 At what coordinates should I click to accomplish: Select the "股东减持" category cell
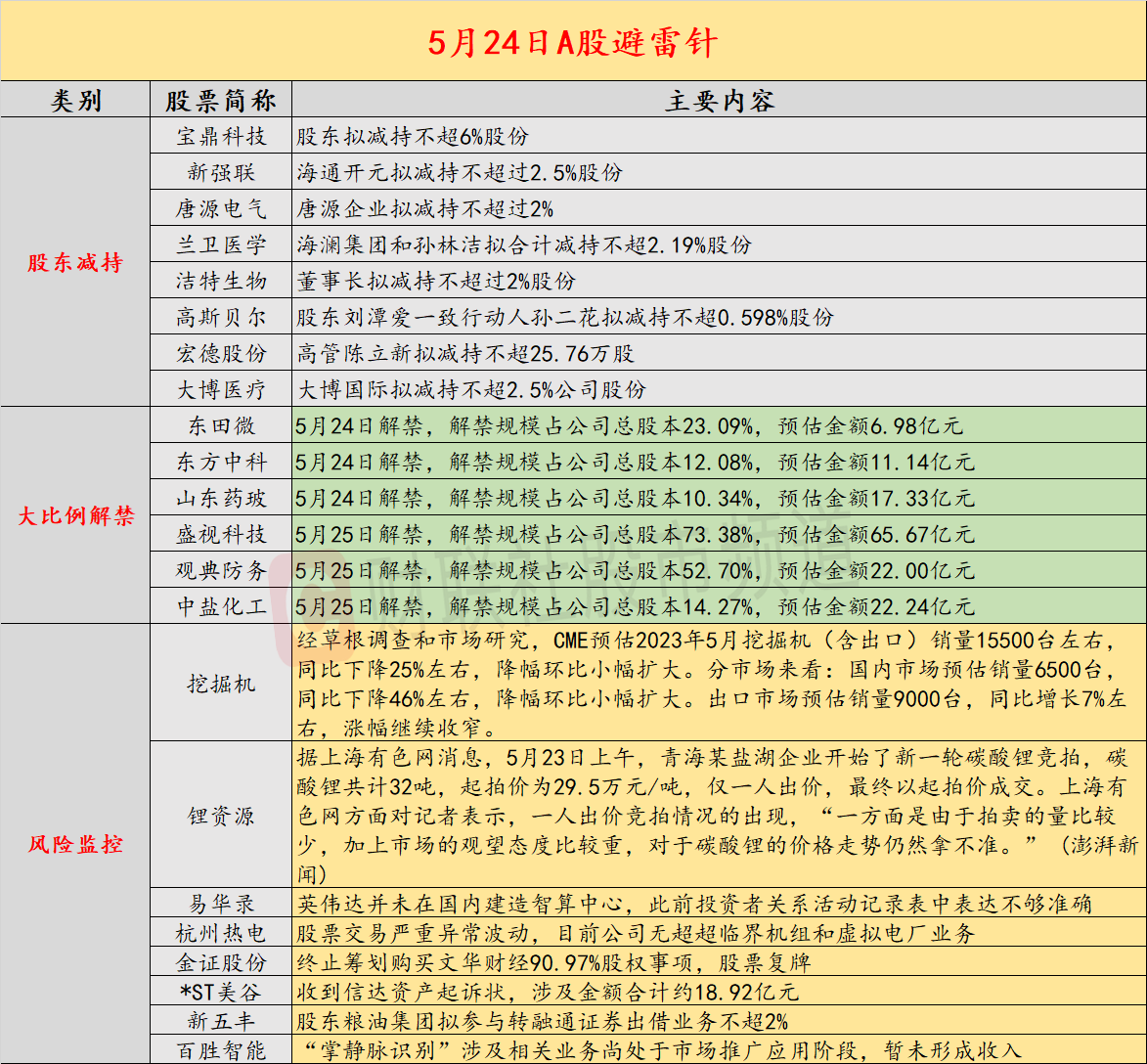pyautogui.click(x=75, y=262)
